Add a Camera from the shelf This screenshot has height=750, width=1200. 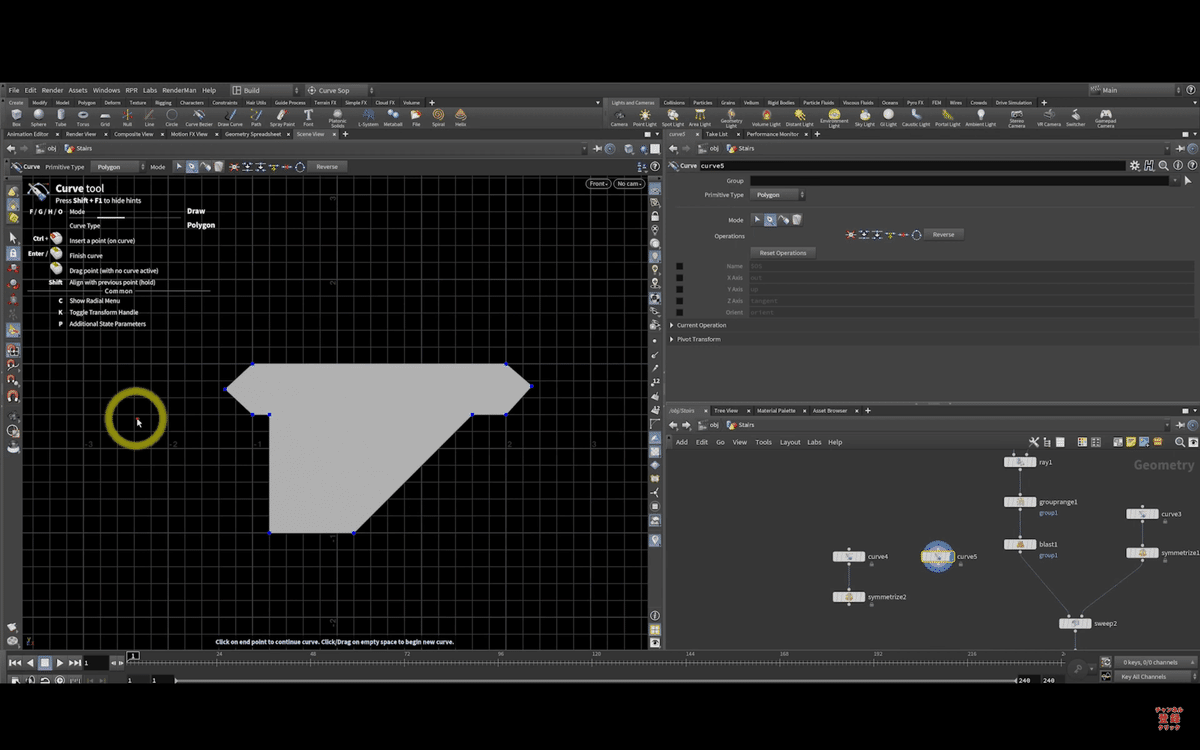[x=619, y=118]
